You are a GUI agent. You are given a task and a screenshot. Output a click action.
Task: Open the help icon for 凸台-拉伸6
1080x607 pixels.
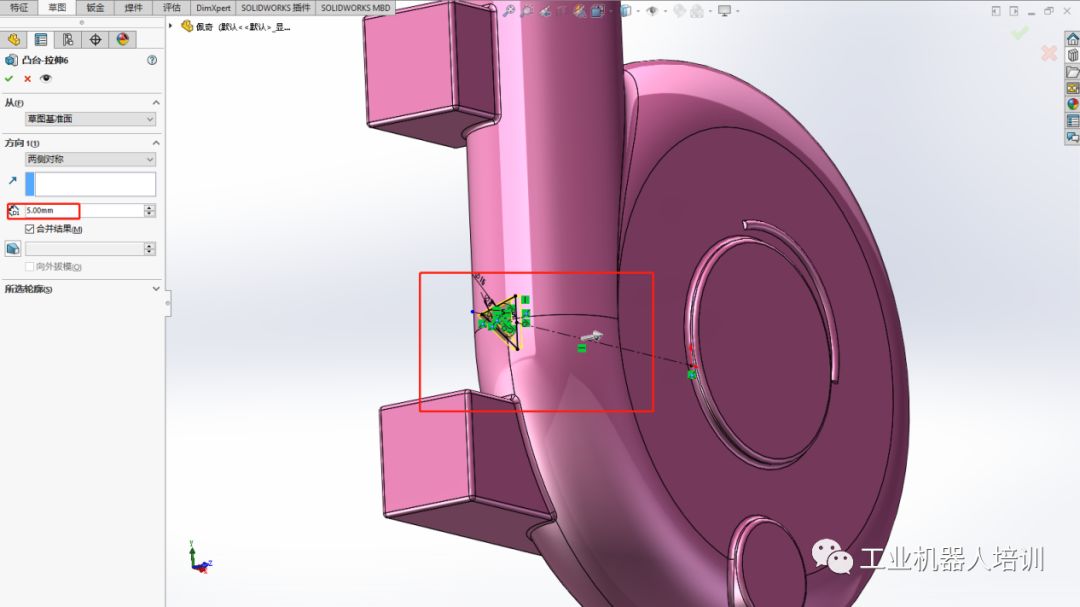pos(152,60)
